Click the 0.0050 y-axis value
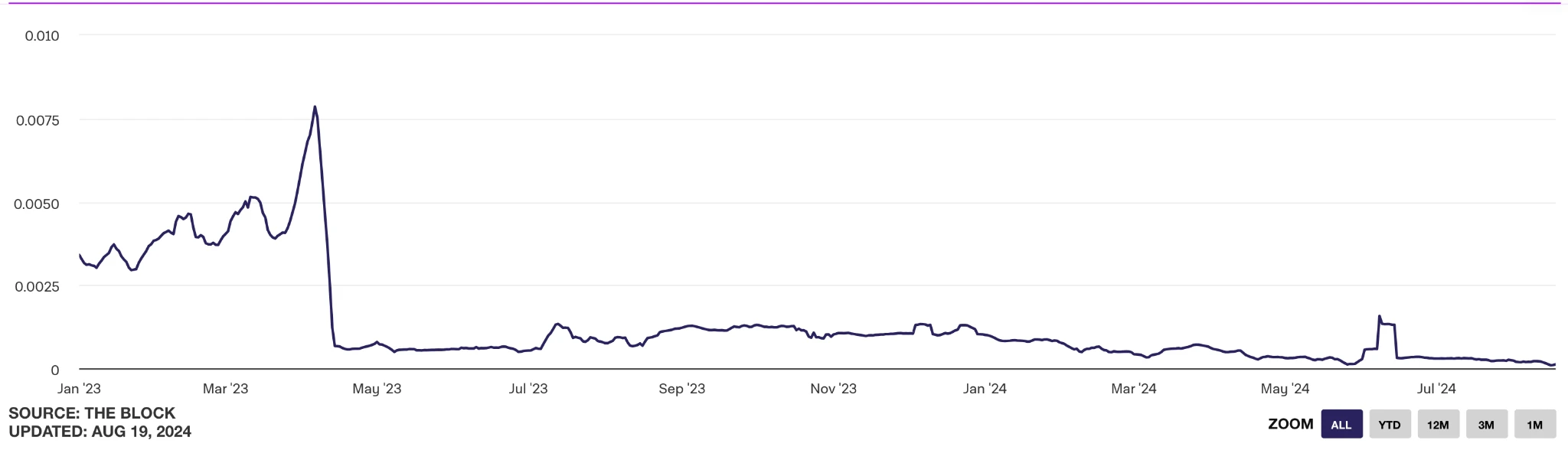Image resolution: width=1568 pixels, height=450 pixels. tap(37, 204)
